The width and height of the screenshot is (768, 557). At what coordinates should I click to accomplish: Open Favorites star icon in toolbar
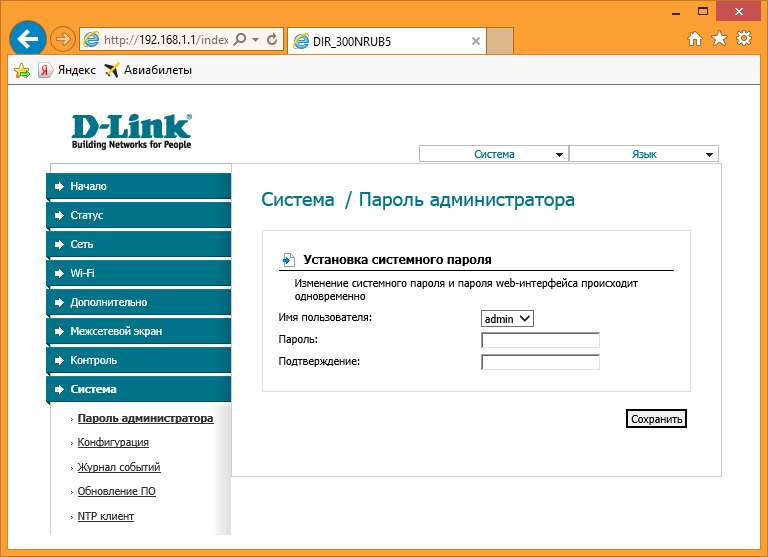click(719, 38)
